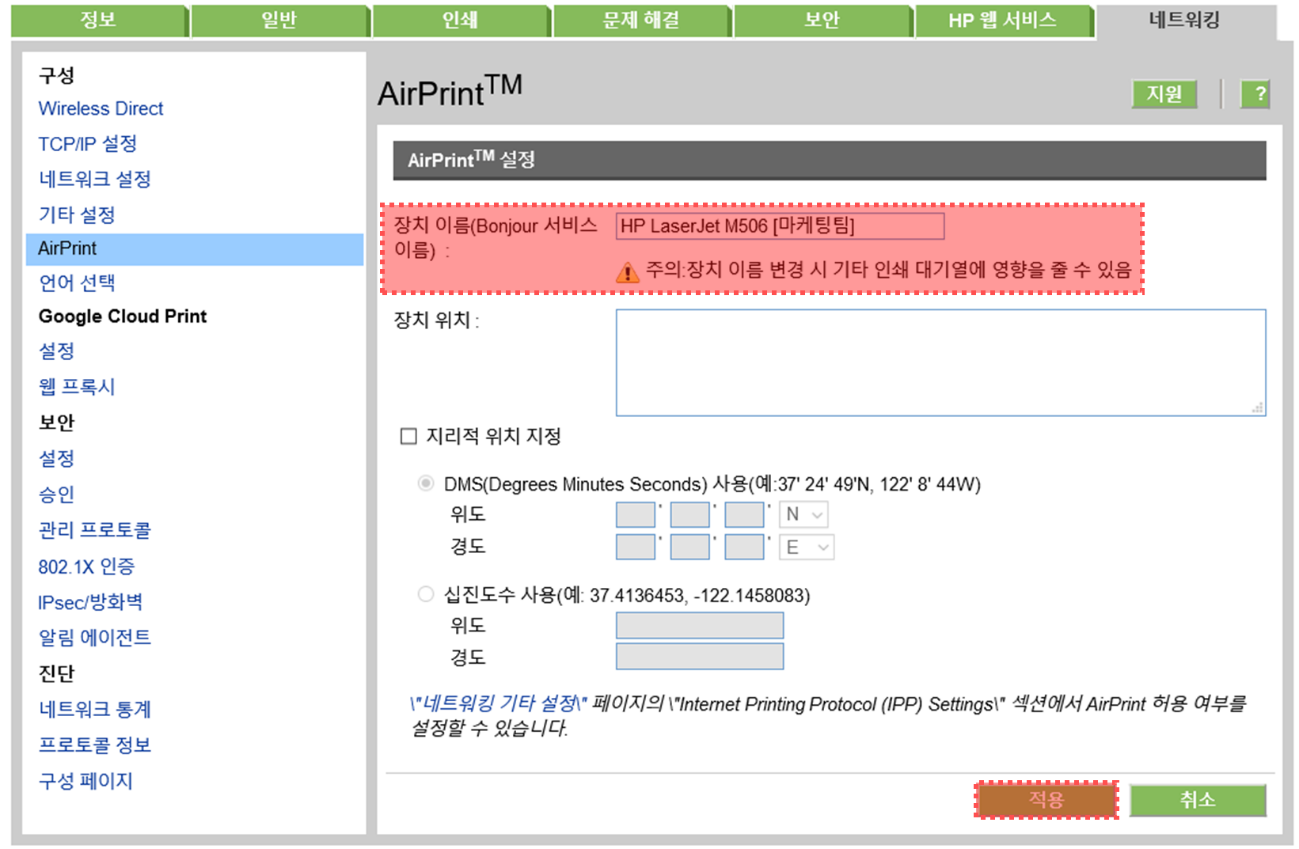The width and height of the screenshot is (1299, 849).
Task: View 네트워크 통계 diagnostics
Action: coord(95,709)
